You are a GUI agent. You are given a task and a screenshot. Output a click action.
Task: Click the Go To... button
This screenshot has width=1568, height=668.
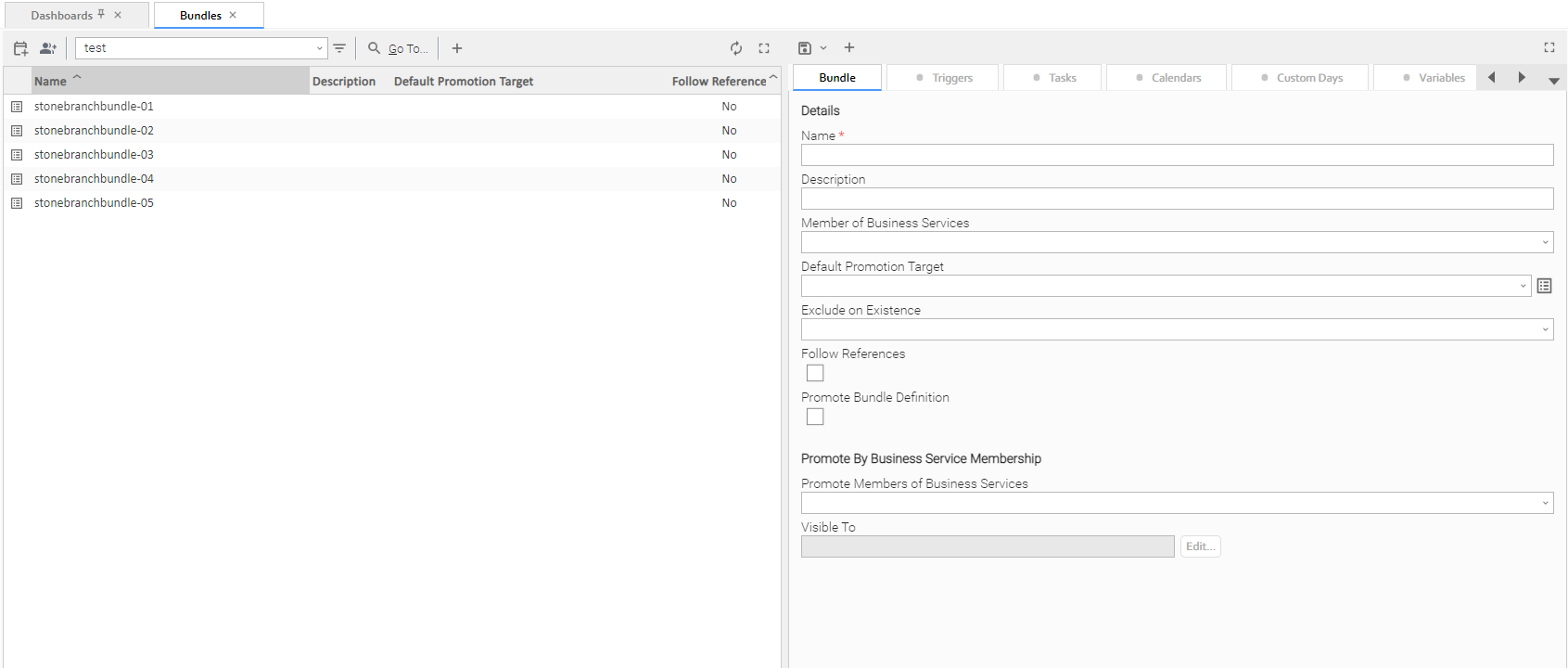[399, 48]
